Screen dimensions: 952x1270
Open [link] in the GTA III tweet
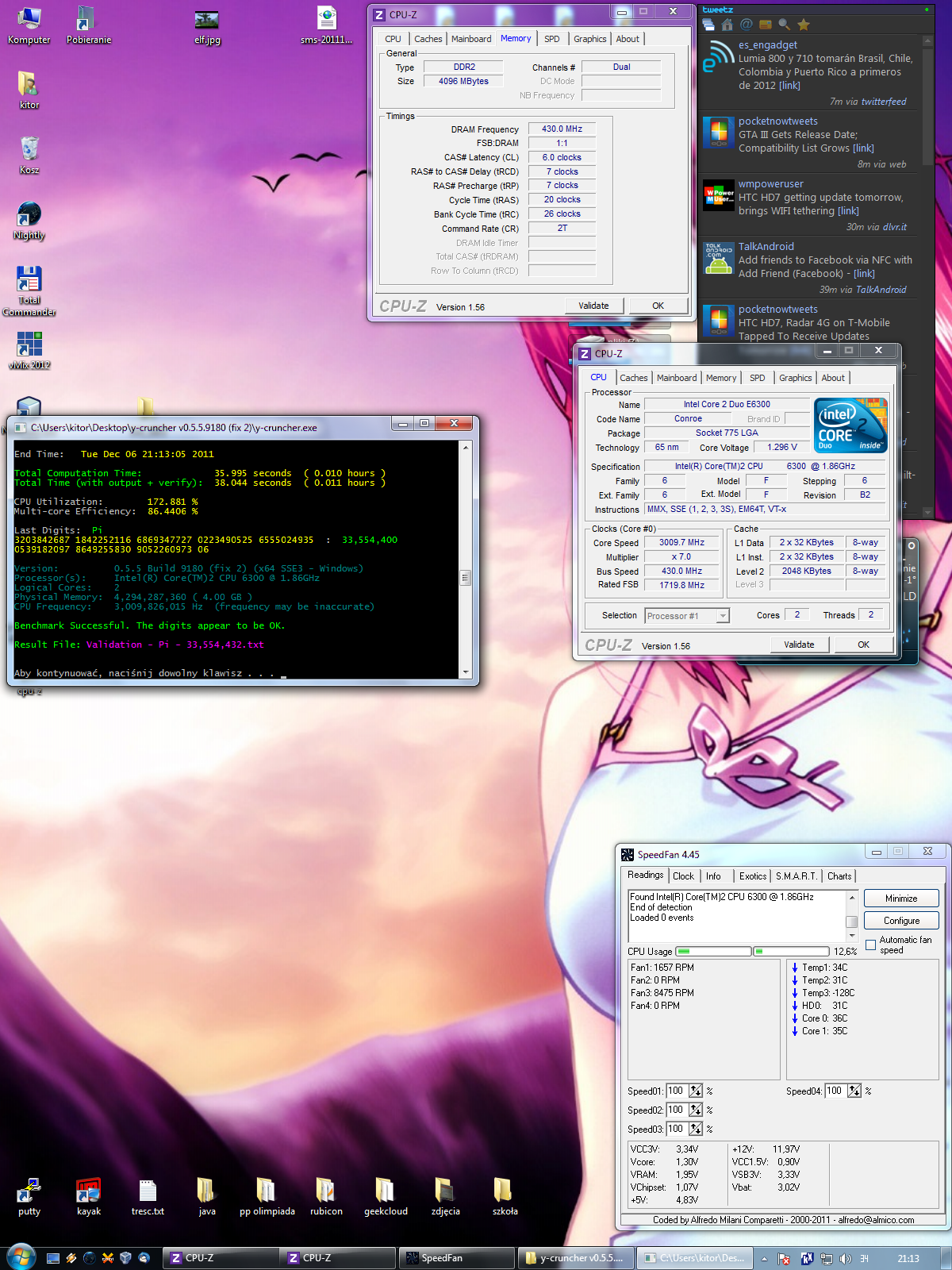click(x=863, y=148)
